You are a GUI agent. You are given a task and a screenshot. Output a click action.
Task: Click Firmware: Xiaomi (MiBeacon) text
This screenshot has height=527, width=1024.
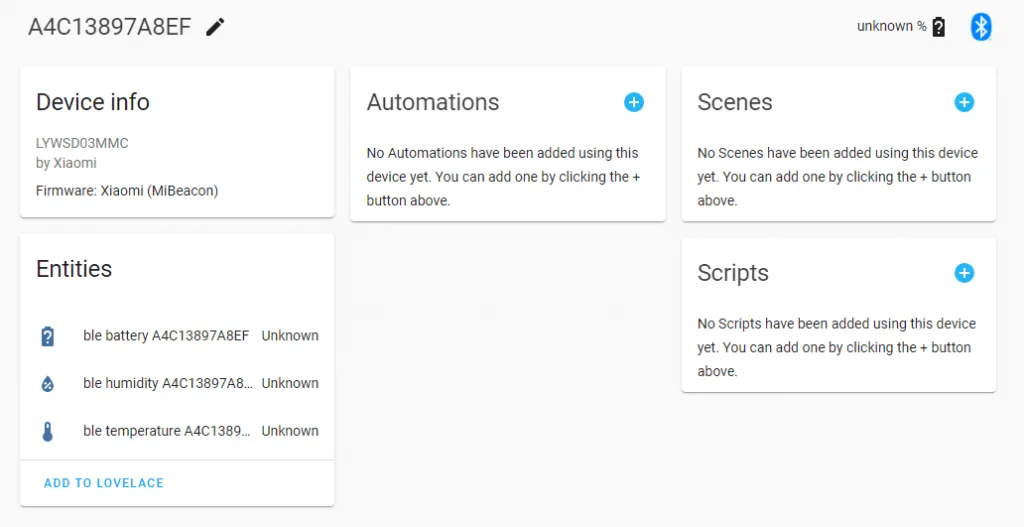point(127,191)
